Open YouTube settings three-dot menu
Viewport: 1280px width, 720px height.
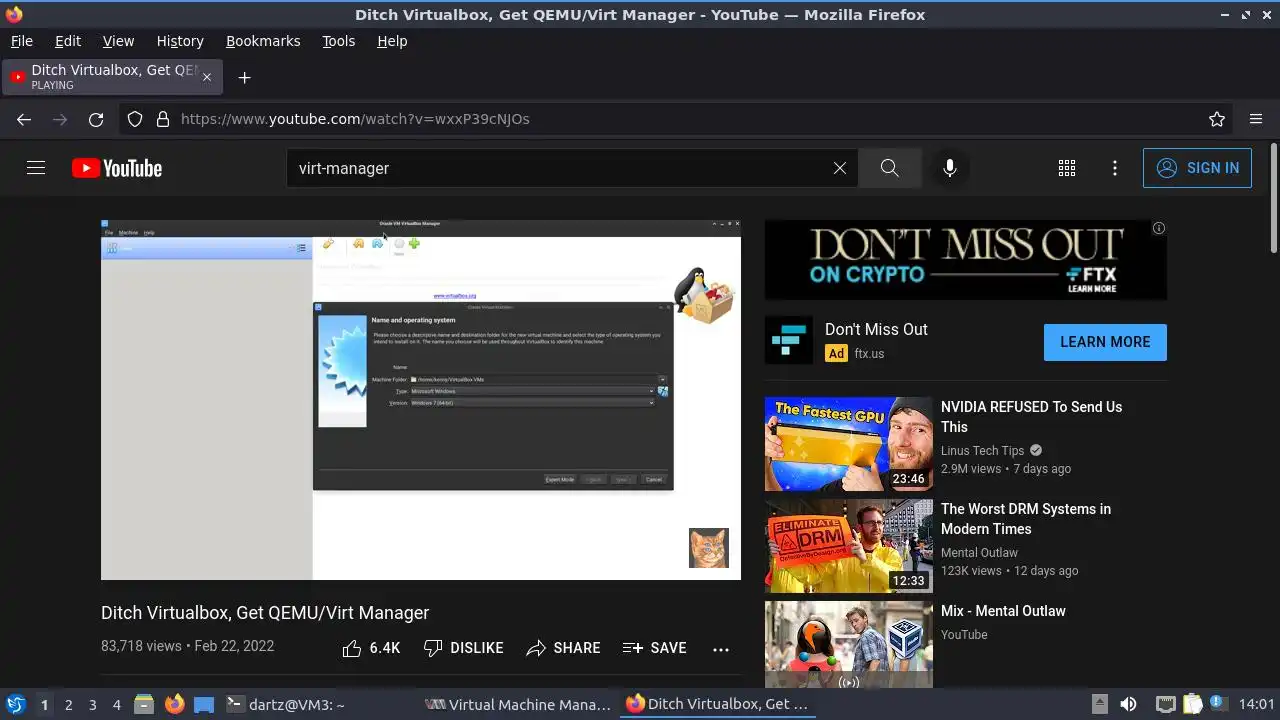[x=1115, y=168]
